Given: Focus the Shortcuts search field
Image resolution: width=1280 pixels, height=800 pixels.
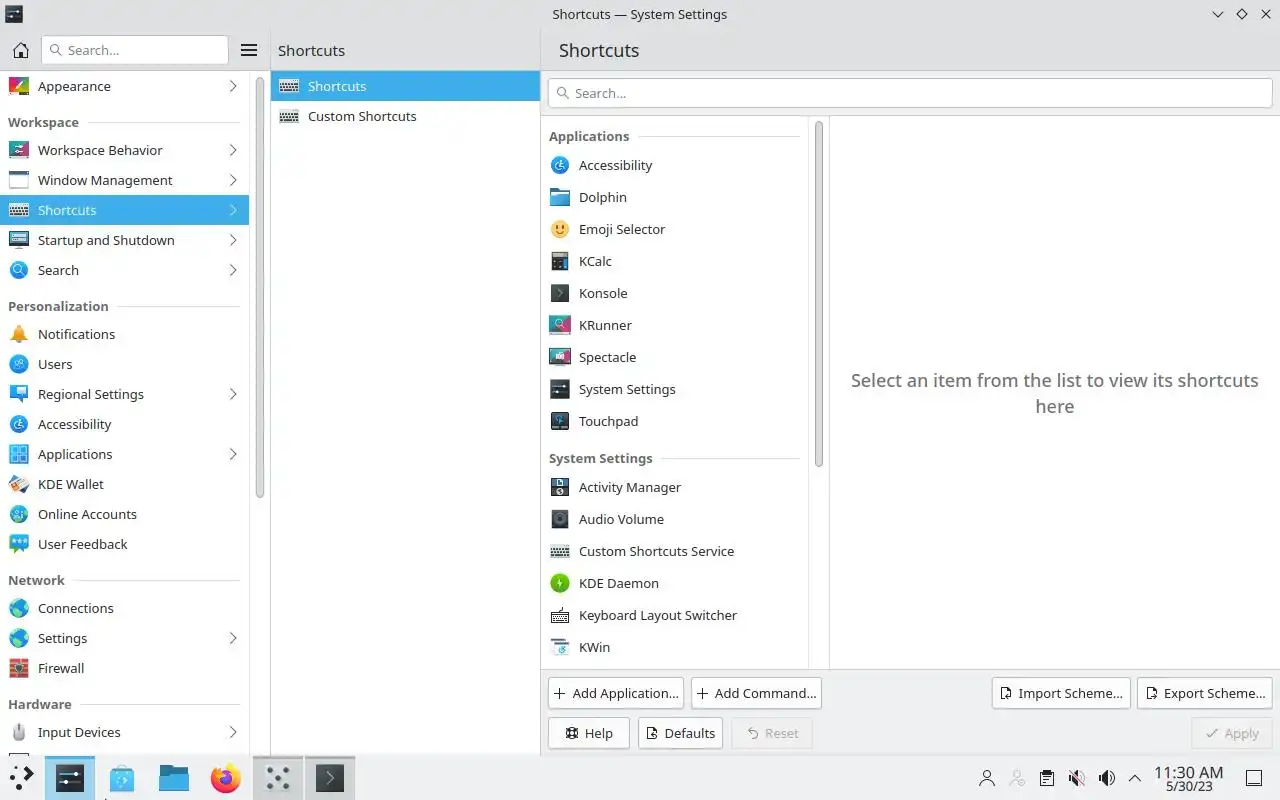Looking at the screenshot, I should point(910,93).
